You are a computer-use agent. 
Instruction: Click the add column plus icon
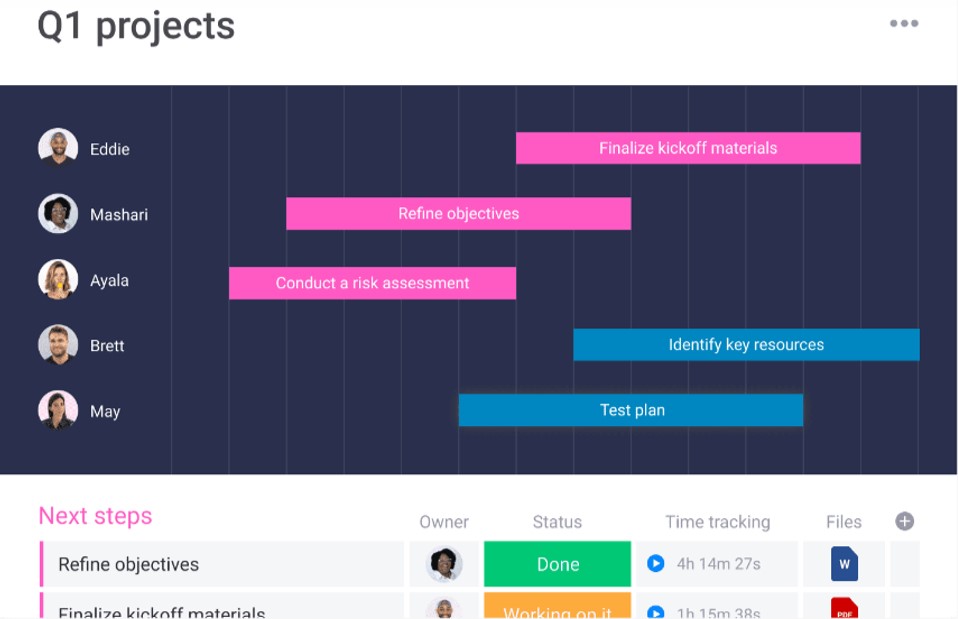pos(904,521)
